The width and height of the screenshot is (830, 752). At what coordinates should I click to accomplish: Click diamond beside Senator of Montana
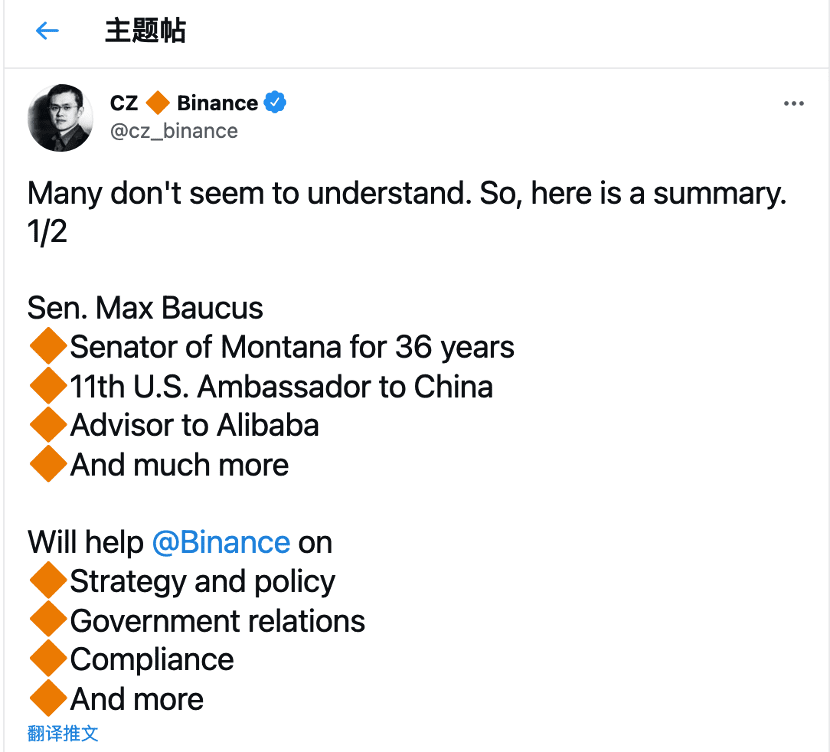point(48,347)
